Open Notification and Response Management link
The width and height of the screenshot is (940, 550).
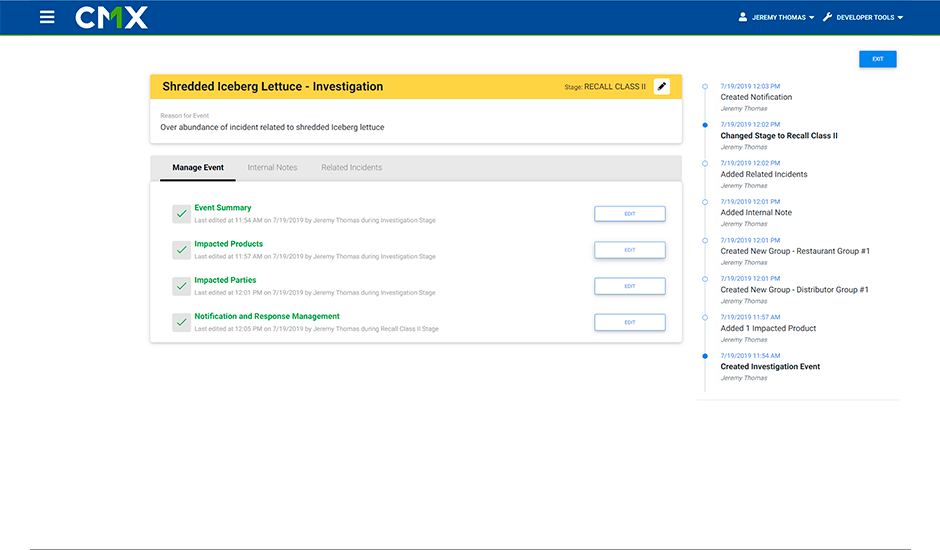point(267,316)
